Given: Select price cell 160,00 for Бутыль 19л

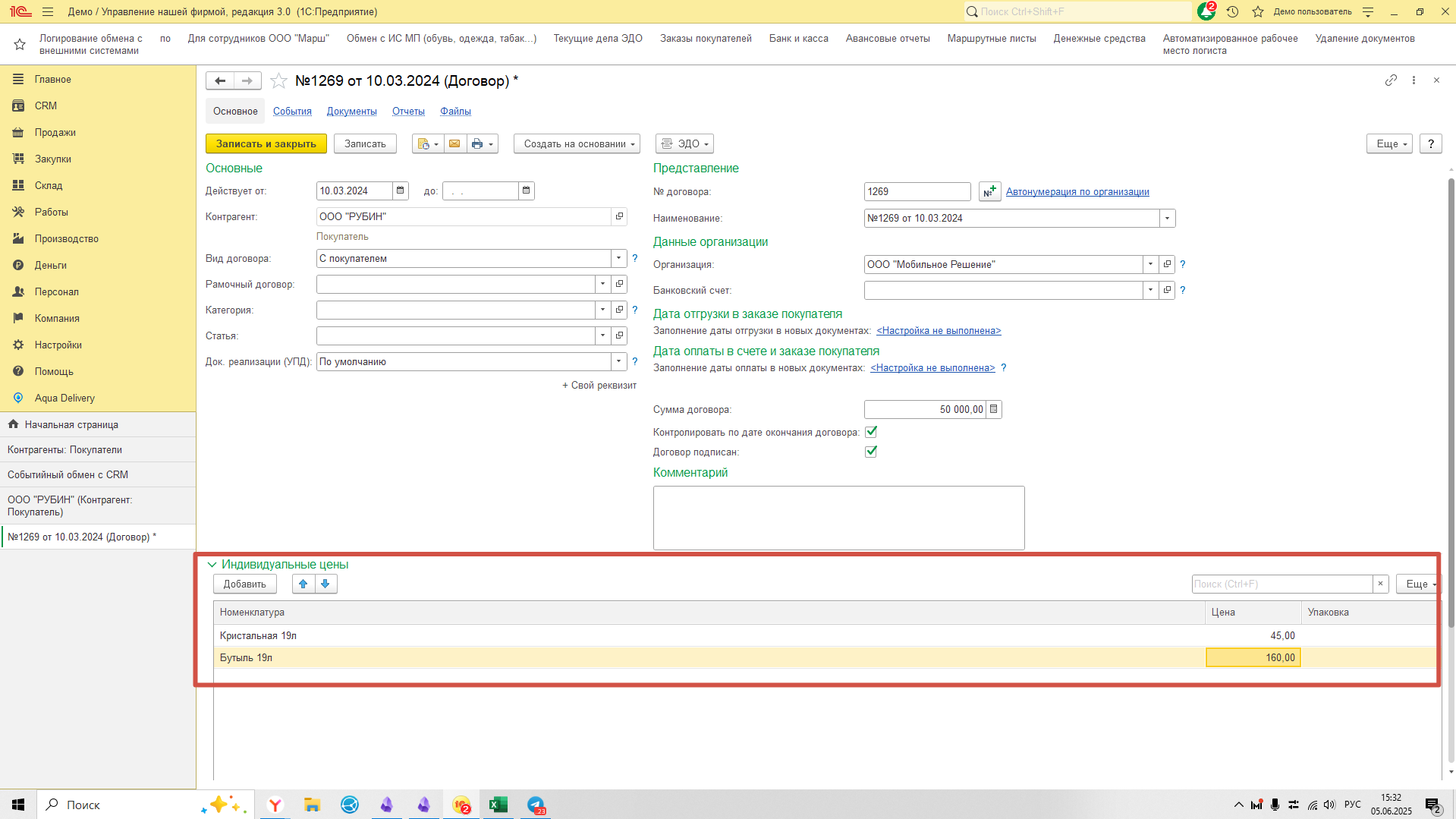Looking at the screenshot, I should [x=1253, y=657].
